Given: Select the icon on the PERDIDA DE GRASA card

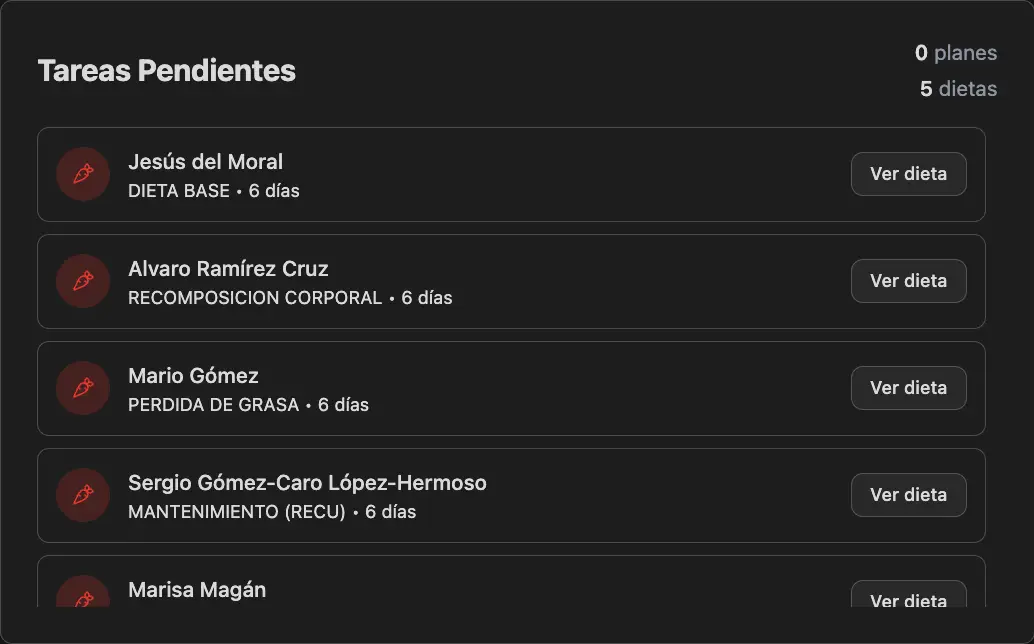Looking at the screenshot, I should point(83,388).
